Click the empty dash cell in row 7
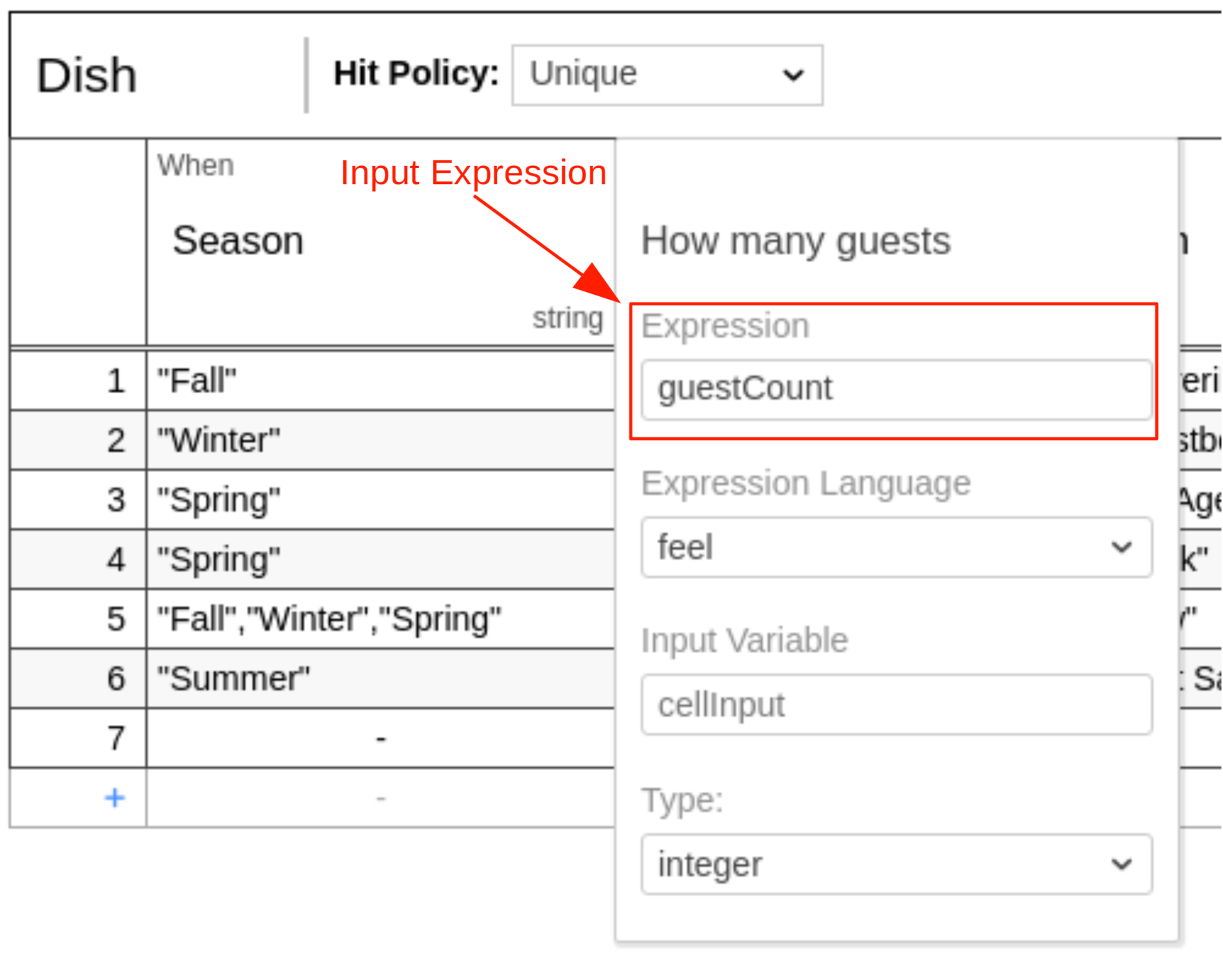 pyautogui.click(x=380, y=737)
